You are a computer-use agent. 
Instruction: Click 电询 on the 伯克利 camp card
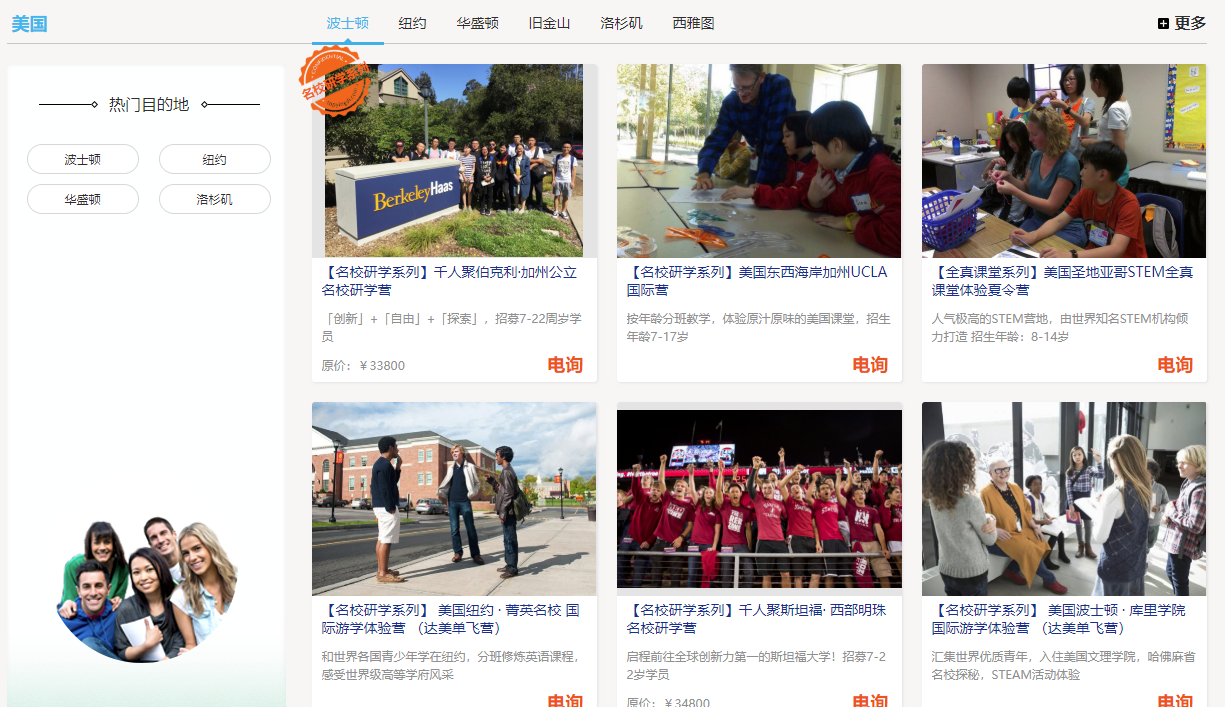[x=565, y=365]
